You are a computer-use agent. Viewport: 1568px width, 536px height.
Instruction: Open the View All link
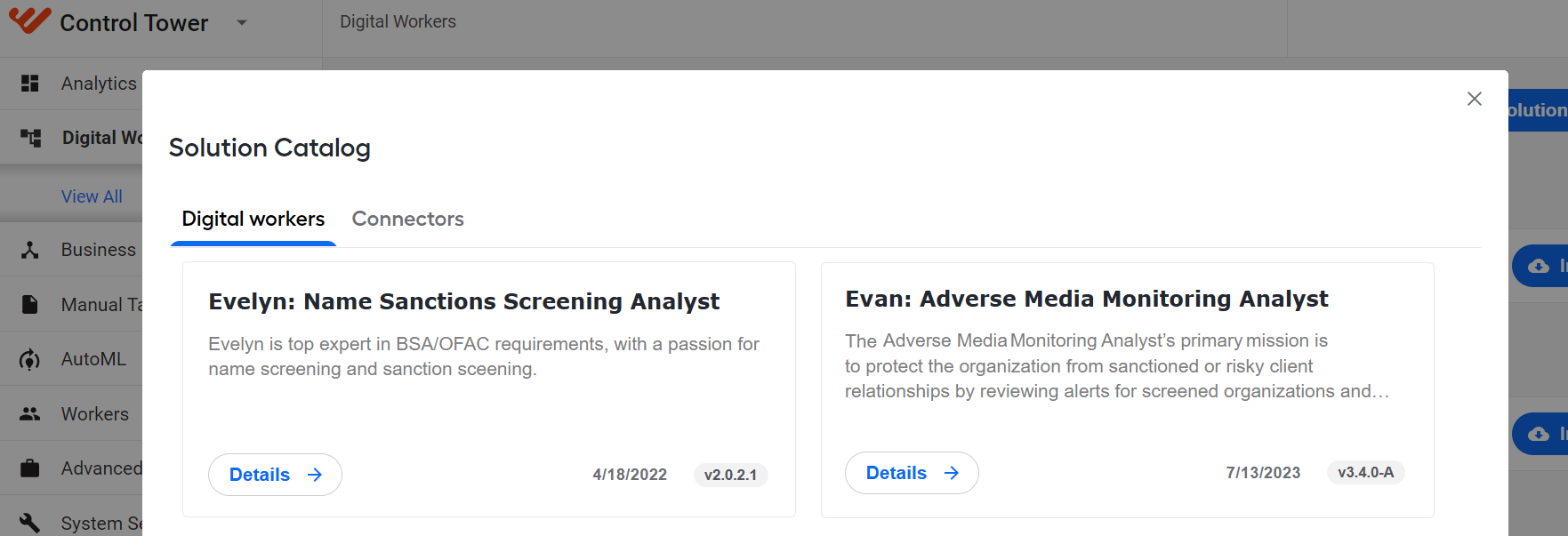coord(92,196)
